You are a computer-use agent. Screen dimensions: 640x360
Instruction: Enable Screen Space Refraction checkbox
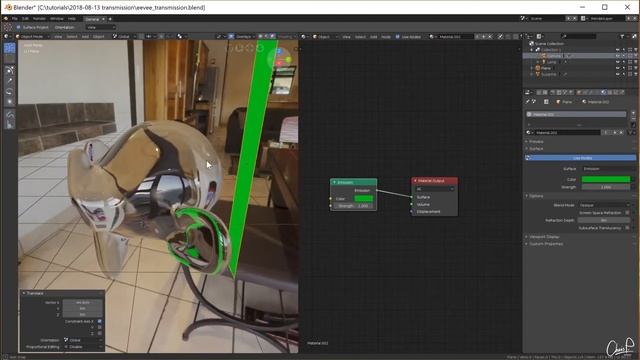[x=628, y=213]
